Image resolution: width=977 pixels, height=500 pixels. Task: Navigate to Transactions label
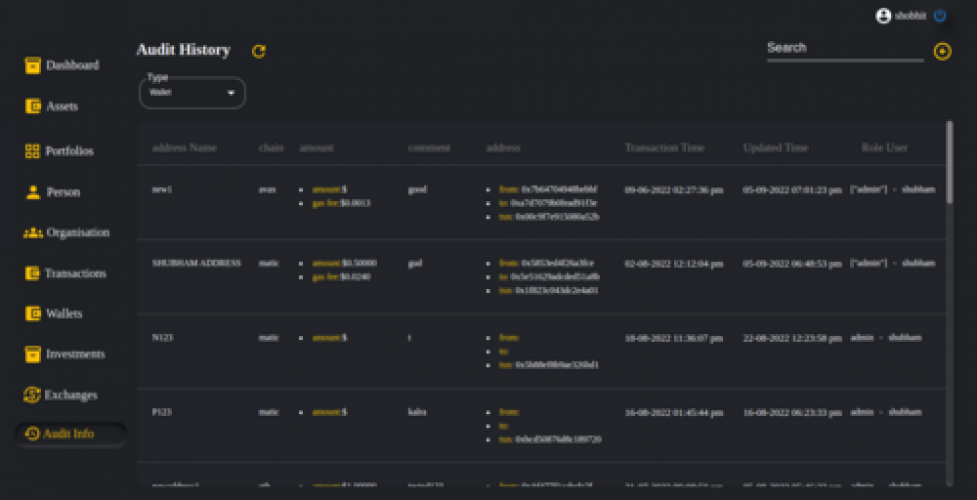tap(75, 273)
